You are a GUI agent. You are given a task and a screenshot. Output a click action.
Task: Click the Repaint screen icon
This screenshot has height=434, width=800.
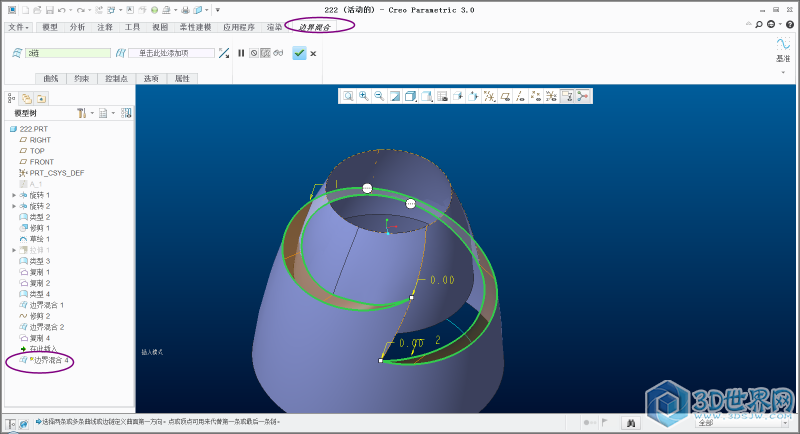pyautogui.click(x=395, y=96)
